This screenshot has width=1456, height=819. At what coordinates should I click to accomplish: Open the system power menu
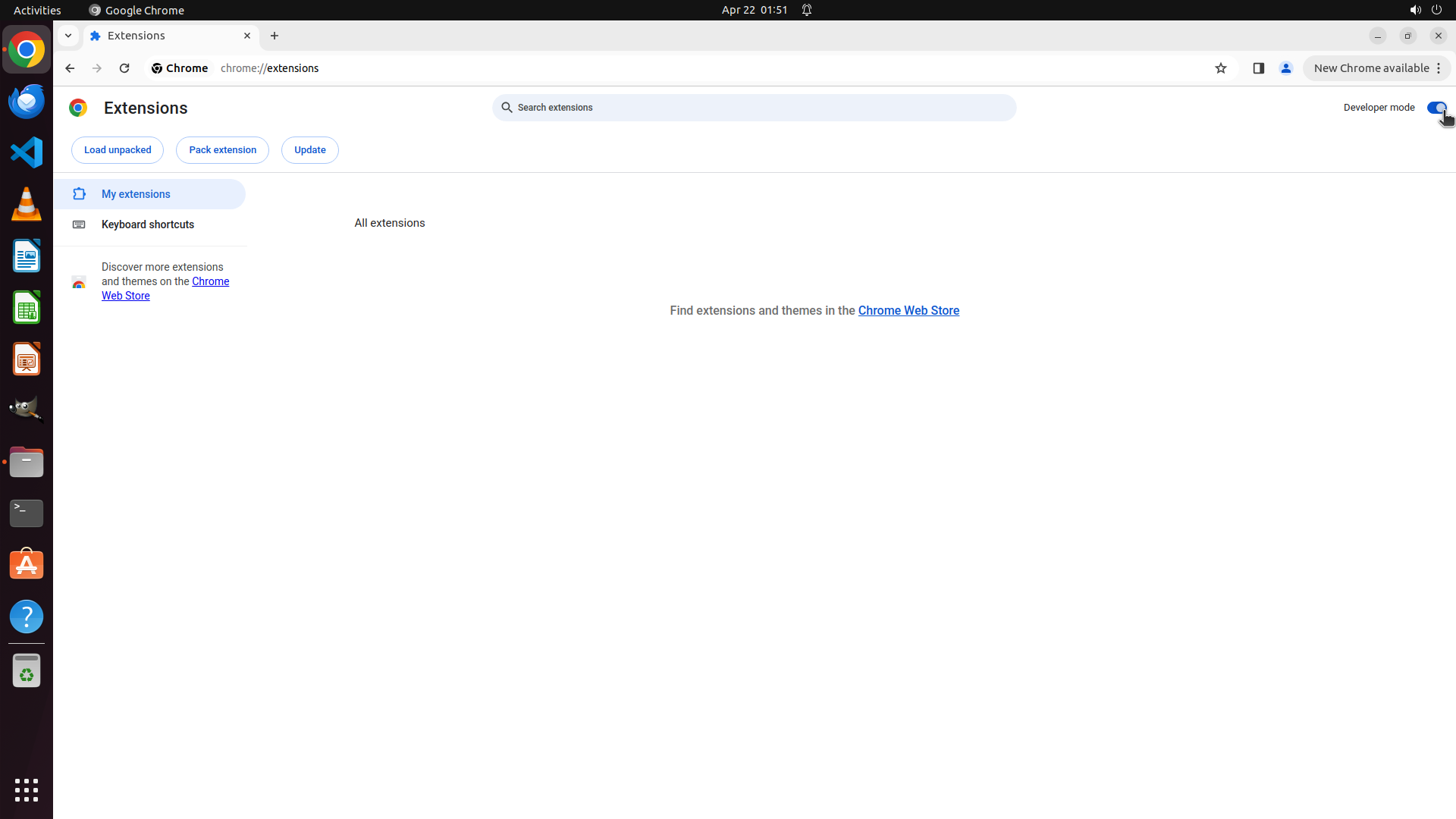[x=1436, y=10]
